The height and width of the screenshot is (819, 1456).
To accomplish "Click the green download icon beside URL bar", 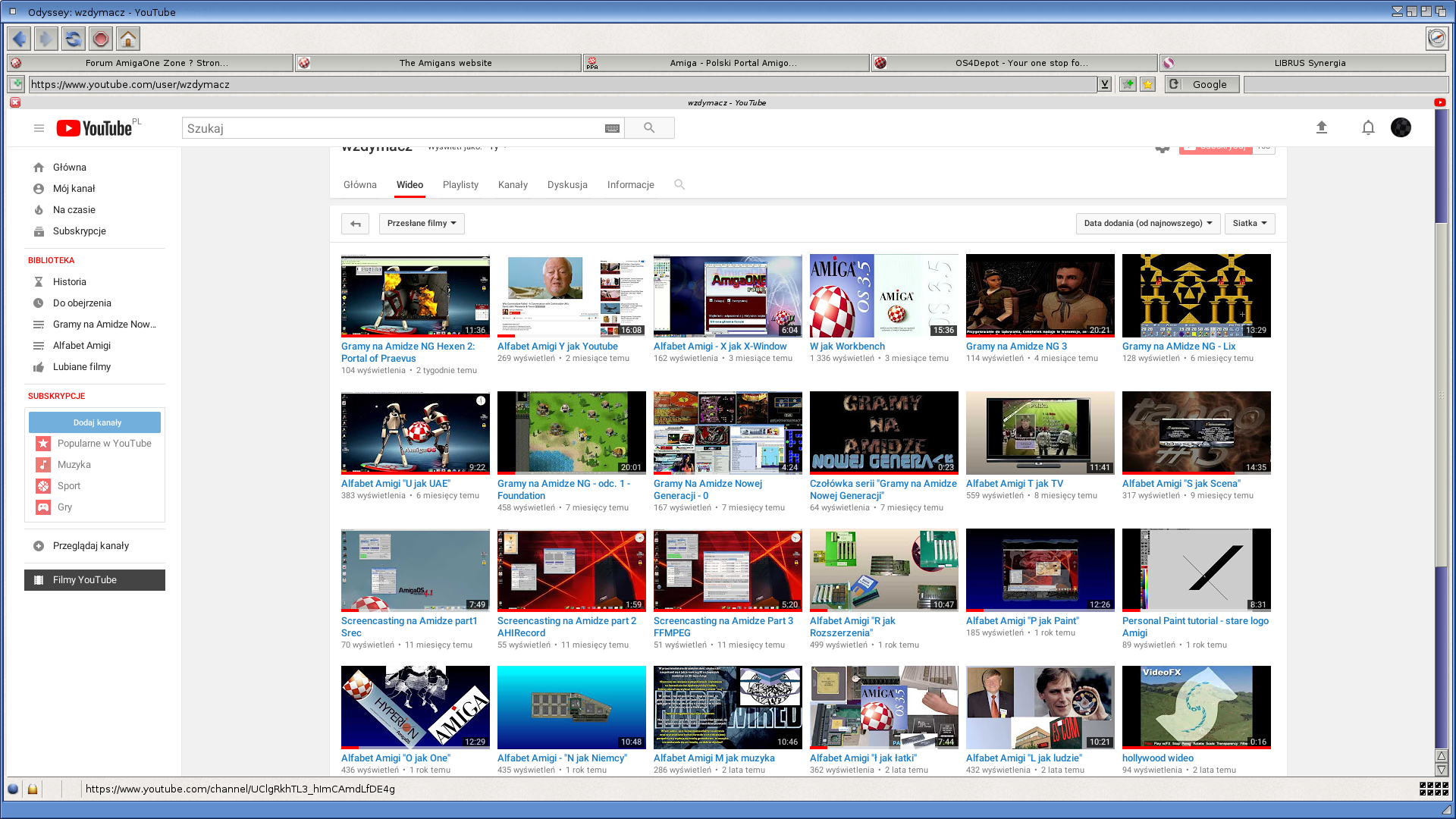I will 16,84.
